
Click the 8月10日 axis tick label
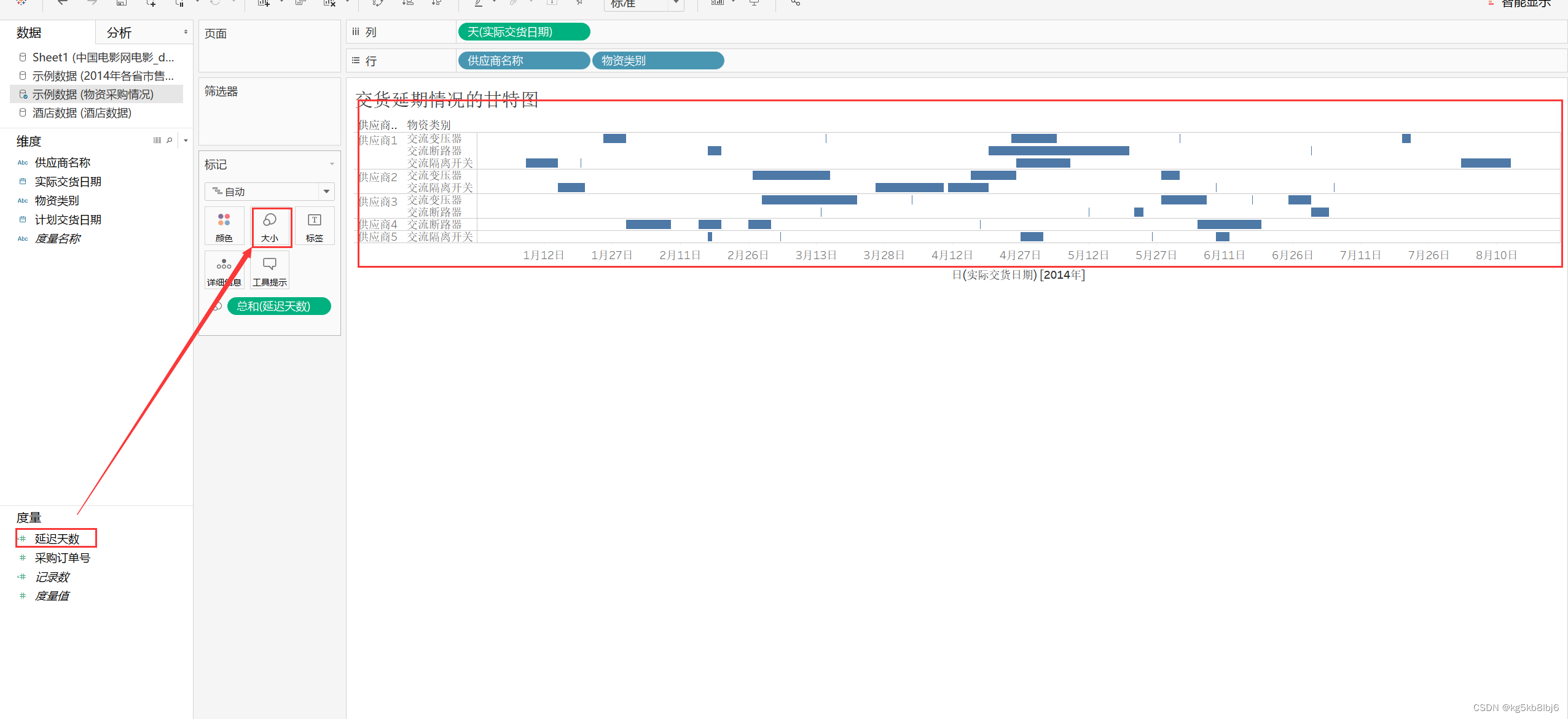click(x=1496, y=255)
